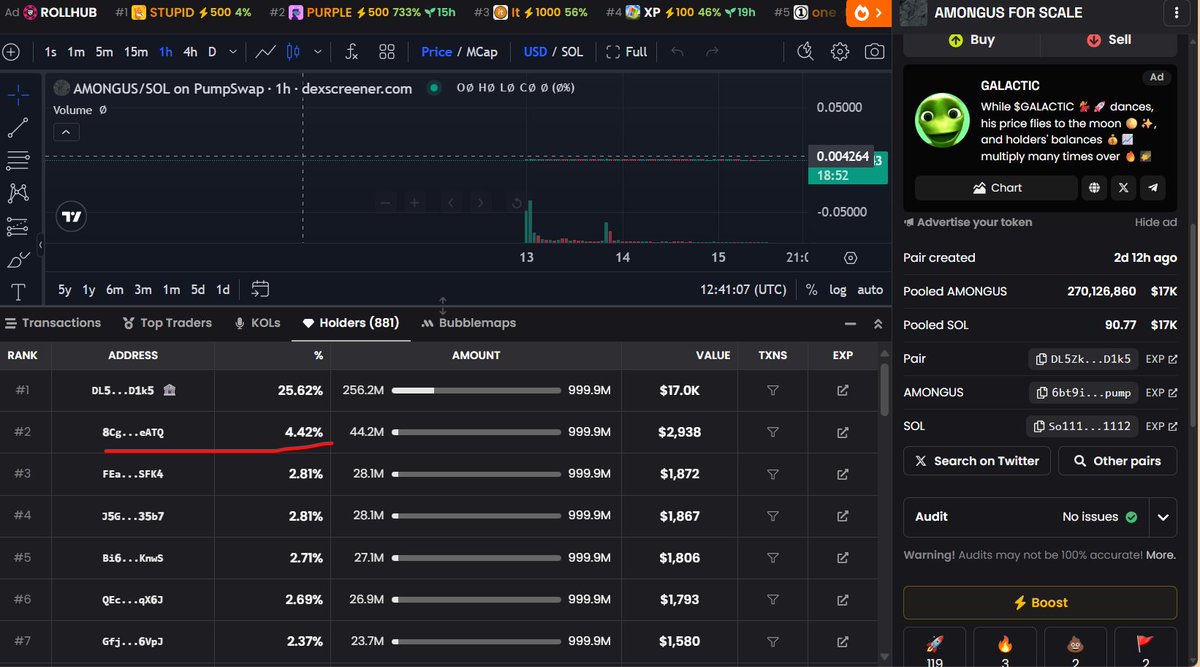
Task: Select the brush drawing tool
Action: point(17,260)
